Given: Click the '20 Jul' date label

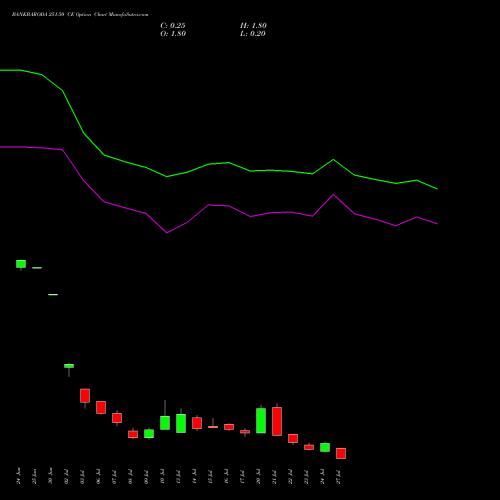Looking at the screenshot, I should pyautogui.click(x=258, y=477).
